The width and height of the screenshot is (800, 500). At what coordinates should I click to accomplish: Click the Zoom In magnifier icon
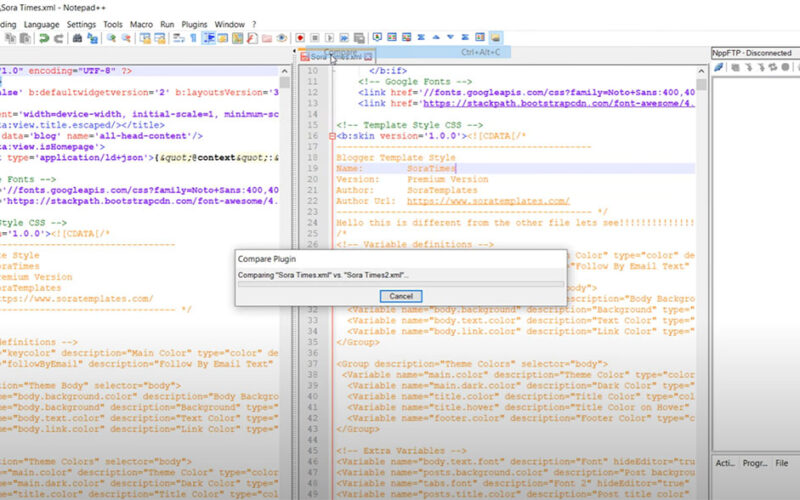click(111, 38)
